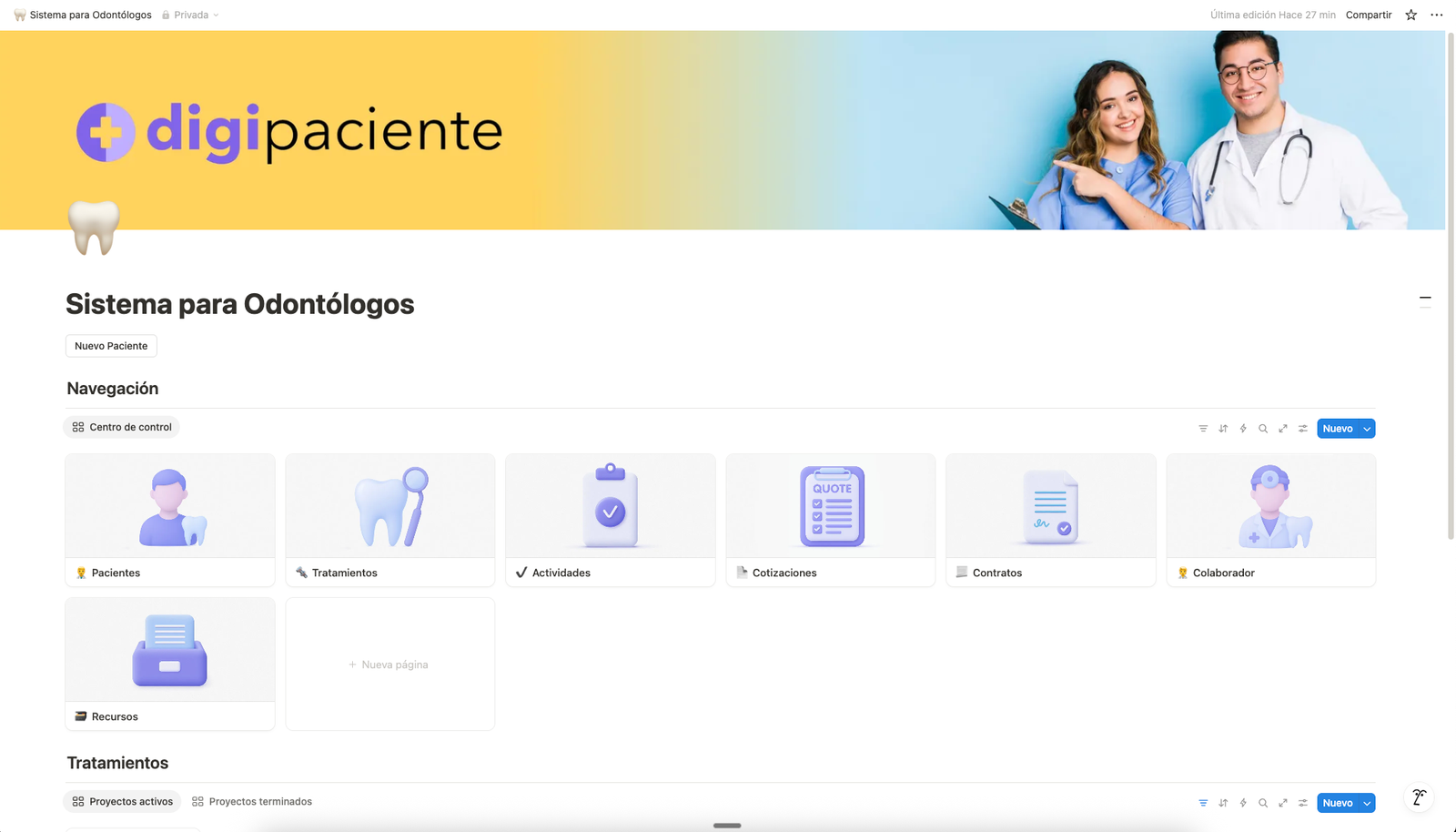Expand dropdown arrow beside Navegación Nuevo button
1456x832 pixels.
(x=1367, y=429)
